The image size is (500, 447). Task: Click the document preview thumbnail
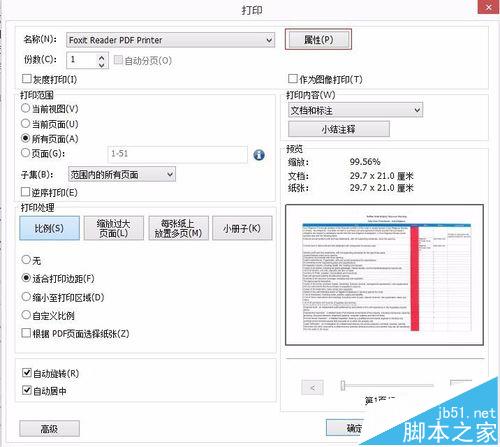coord(384,275)
